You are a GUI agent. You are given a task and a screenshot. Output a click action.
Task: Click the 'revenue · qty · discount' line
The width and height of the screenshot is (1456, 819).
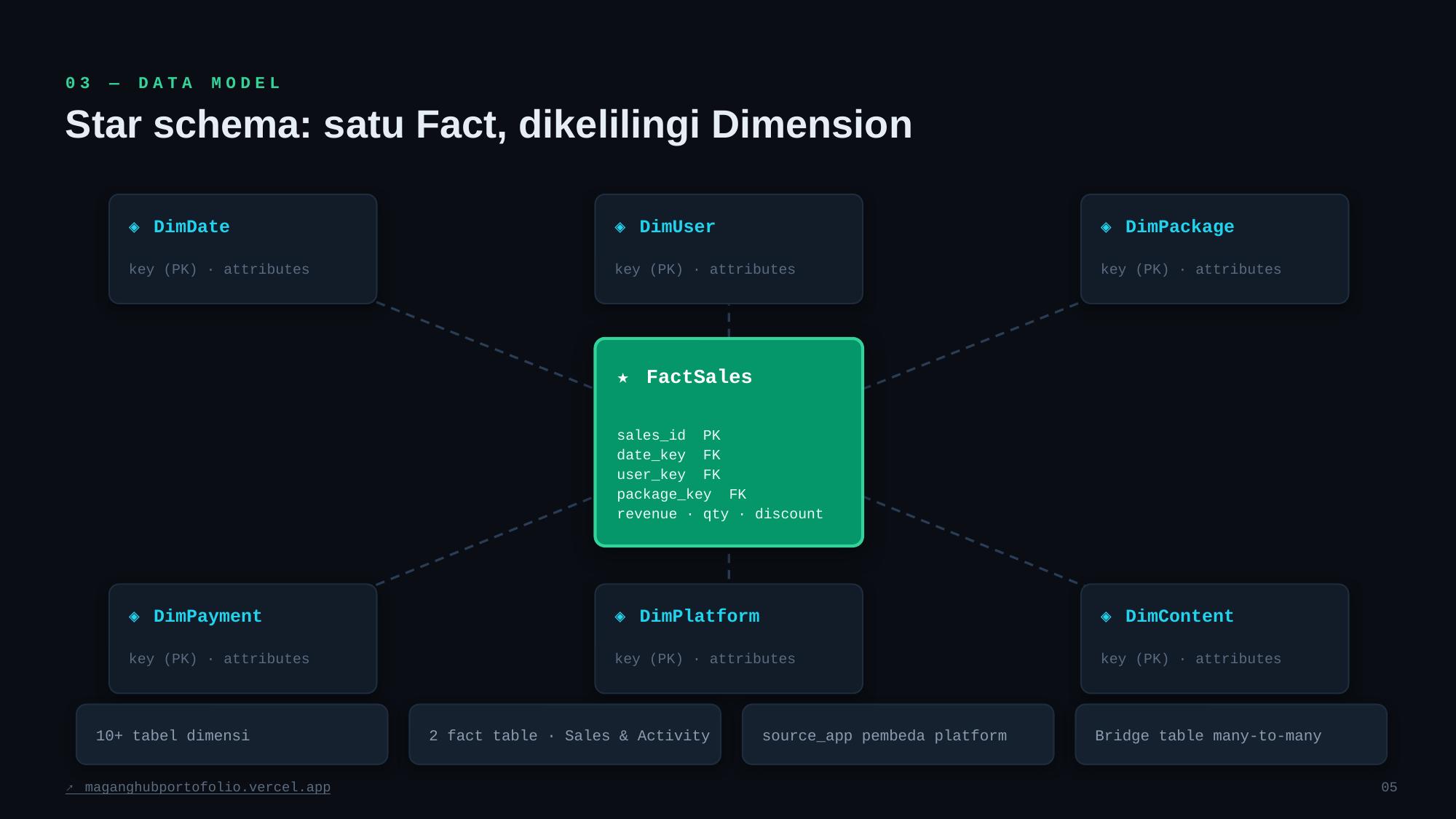pos(720,514)
